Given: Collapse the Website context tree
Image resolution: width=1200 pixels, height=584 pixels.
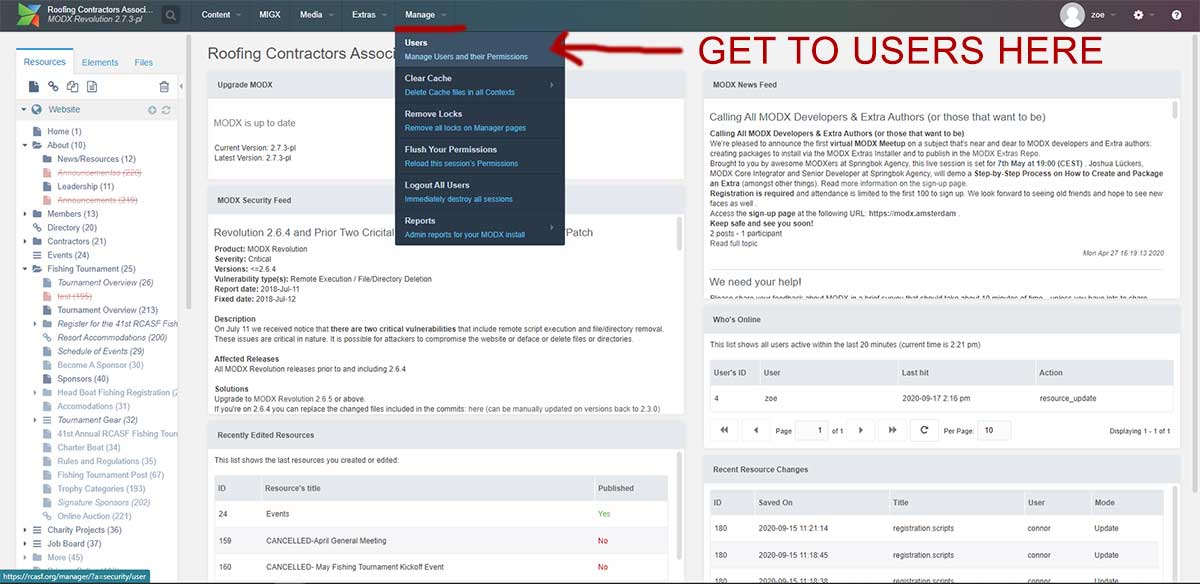Looking at the screenshot, I should click(24, 110).
